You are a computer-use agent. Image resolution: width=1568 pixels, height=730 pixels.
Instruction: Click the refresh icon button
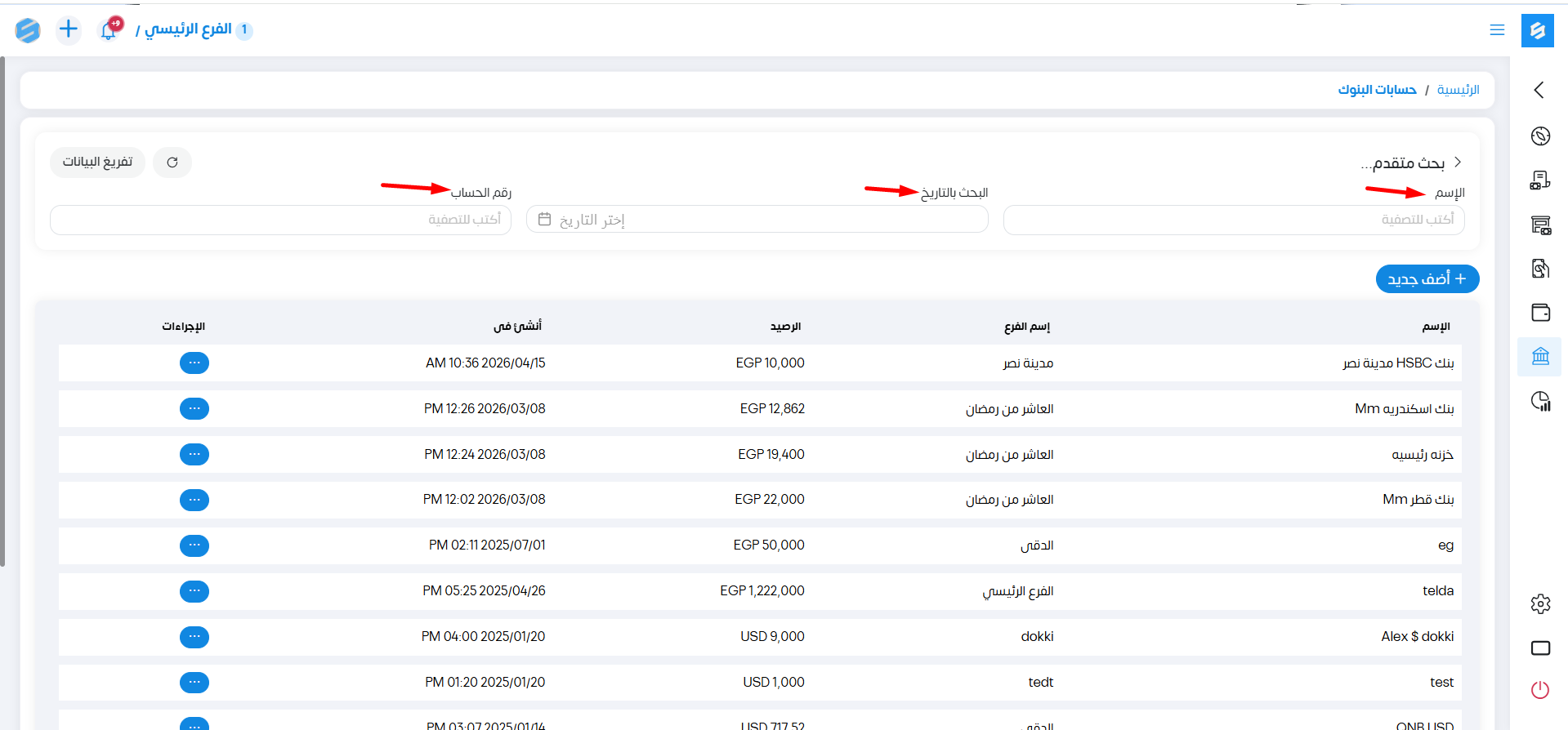click(x=172, y=162)
